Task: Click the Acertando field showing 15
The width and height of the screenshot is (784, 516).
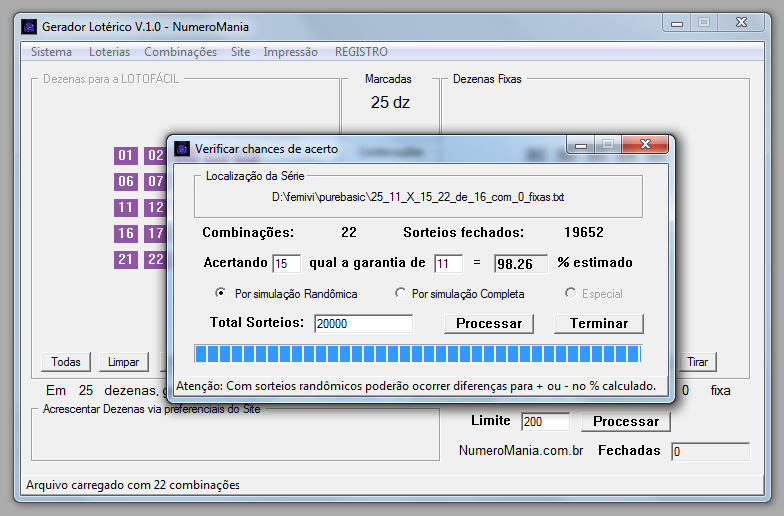Action: click(286, 264)
